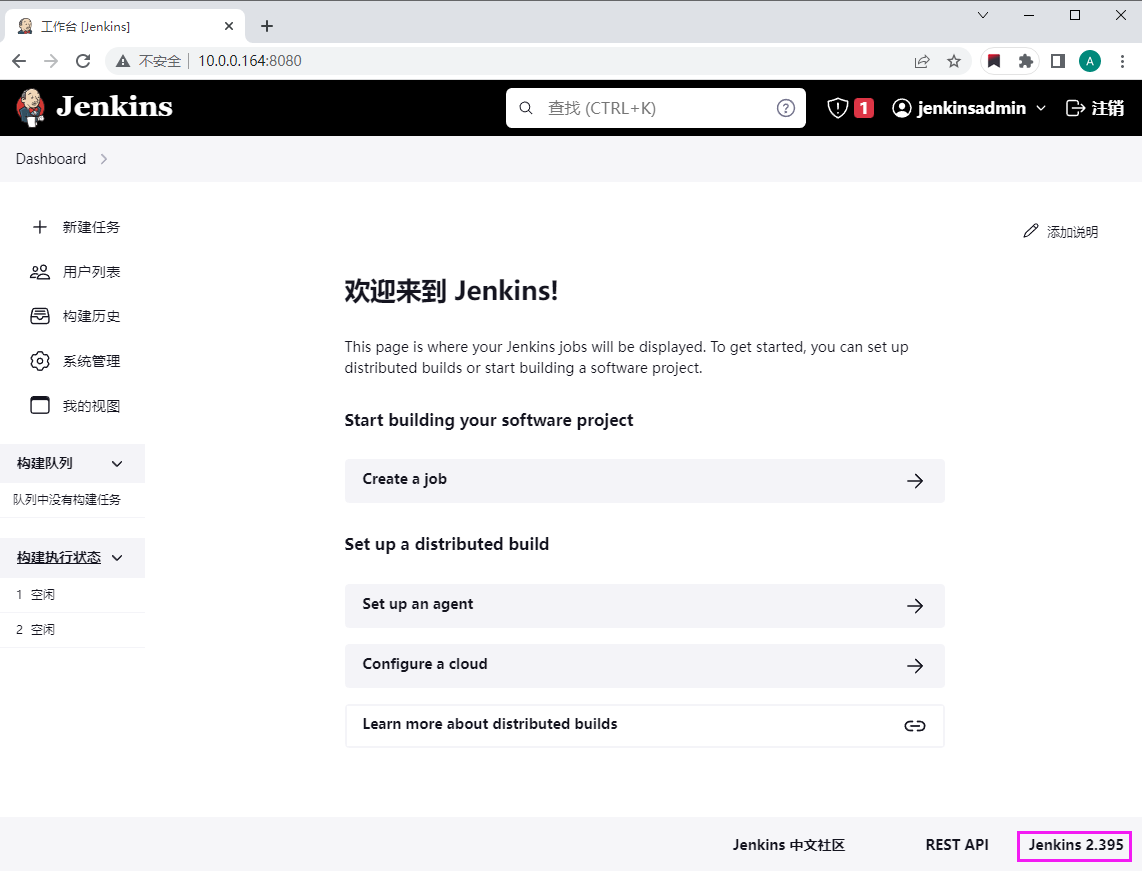Click the browser forward arrow
Image resolution: width=1142 pixels, height=871 pixels.
pyautogui.click(x=51, y=61)
